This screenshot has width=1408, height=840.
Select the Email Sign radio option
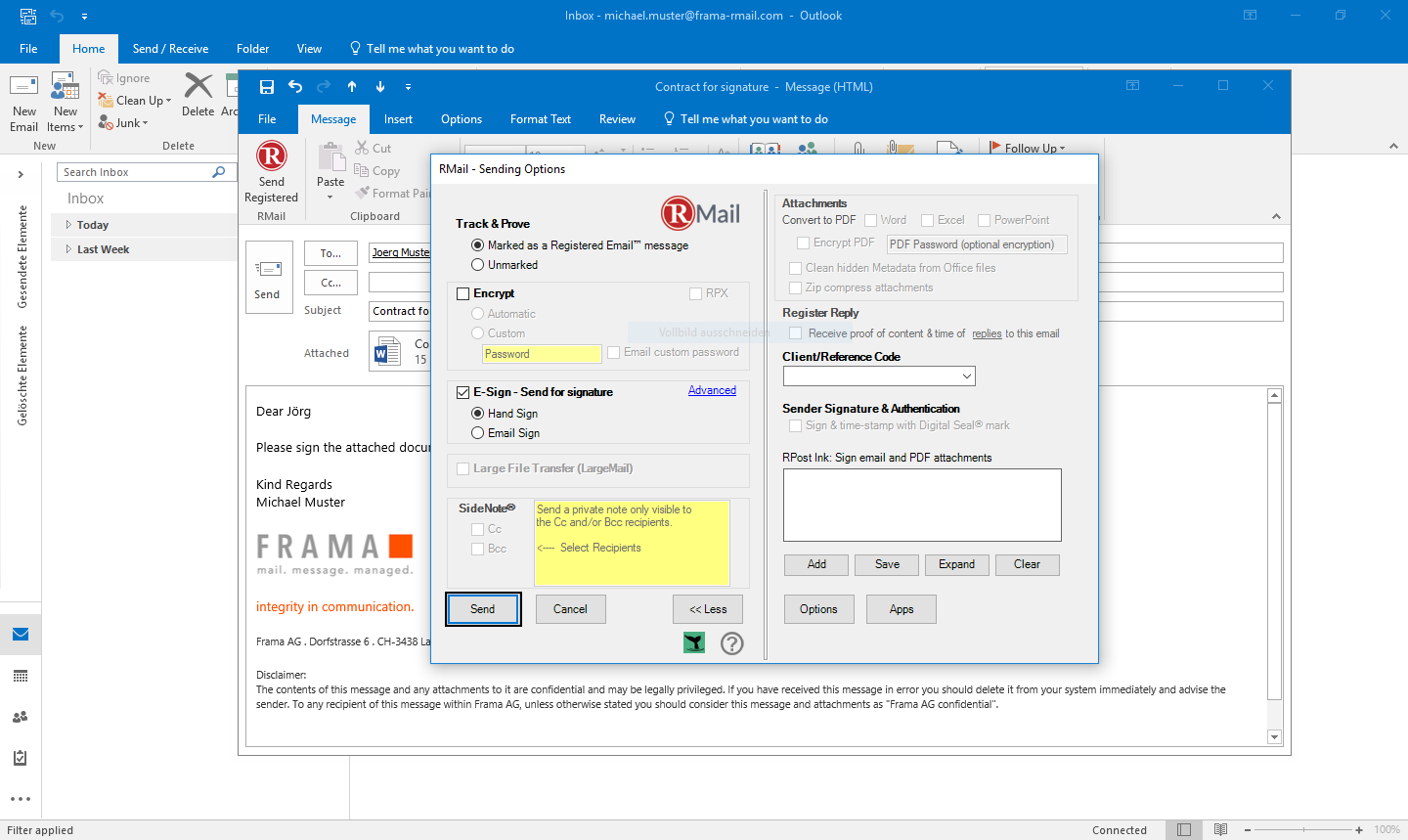(477, 433)
